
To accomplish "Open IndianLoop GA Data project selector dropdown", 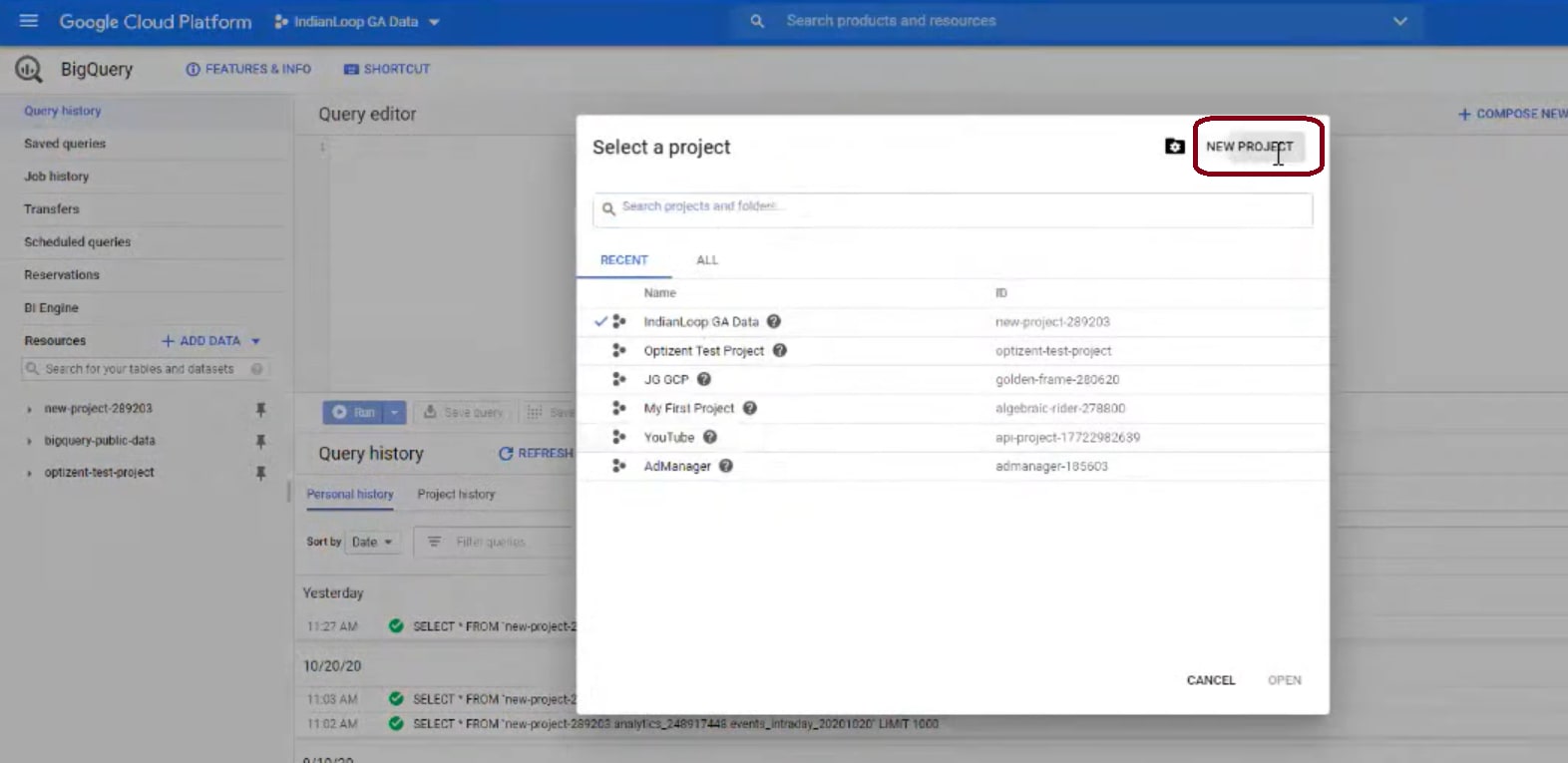I will [x=357, y=22].
